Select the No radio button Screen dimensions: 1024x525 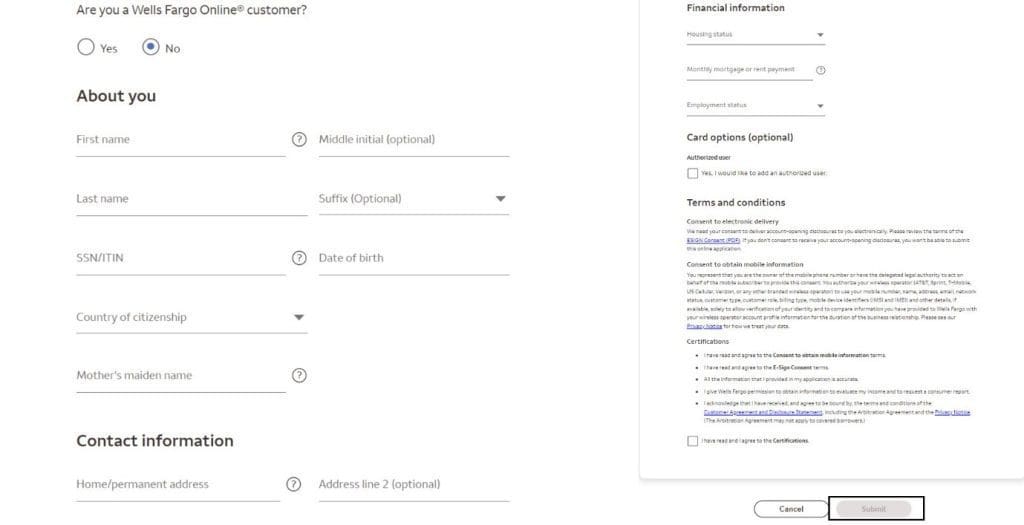coord(151,47)
